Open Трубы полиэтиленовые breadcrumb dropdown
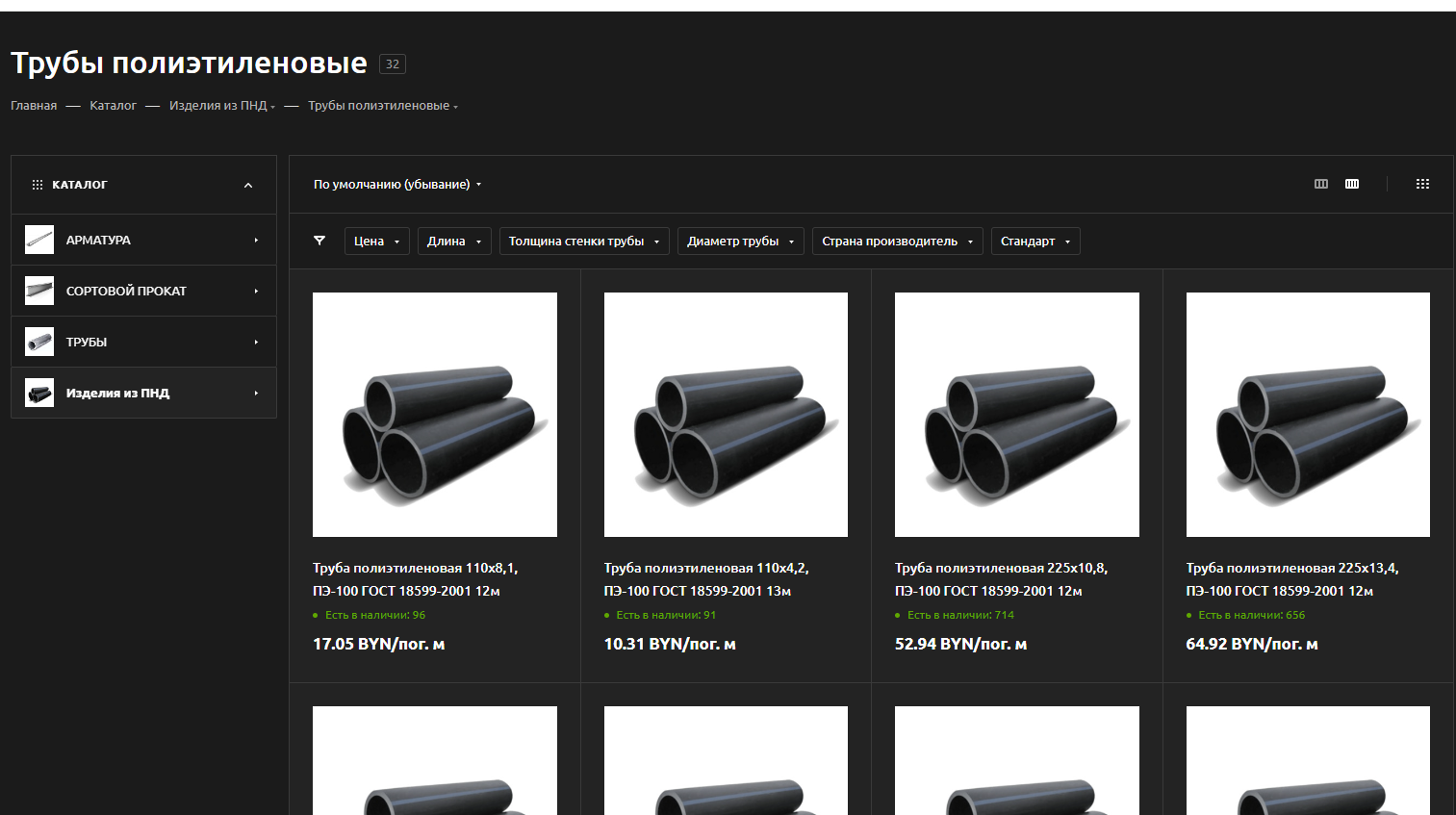Screen dimensions: 1456x815 383,106
